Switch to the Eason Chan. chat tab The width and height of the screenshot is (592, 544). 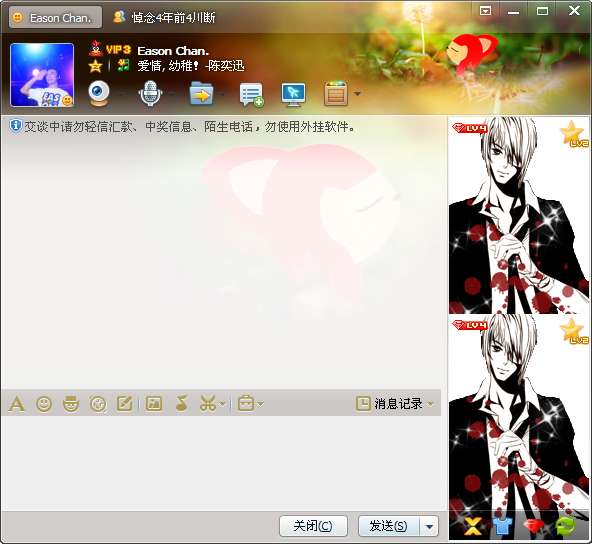56,17
